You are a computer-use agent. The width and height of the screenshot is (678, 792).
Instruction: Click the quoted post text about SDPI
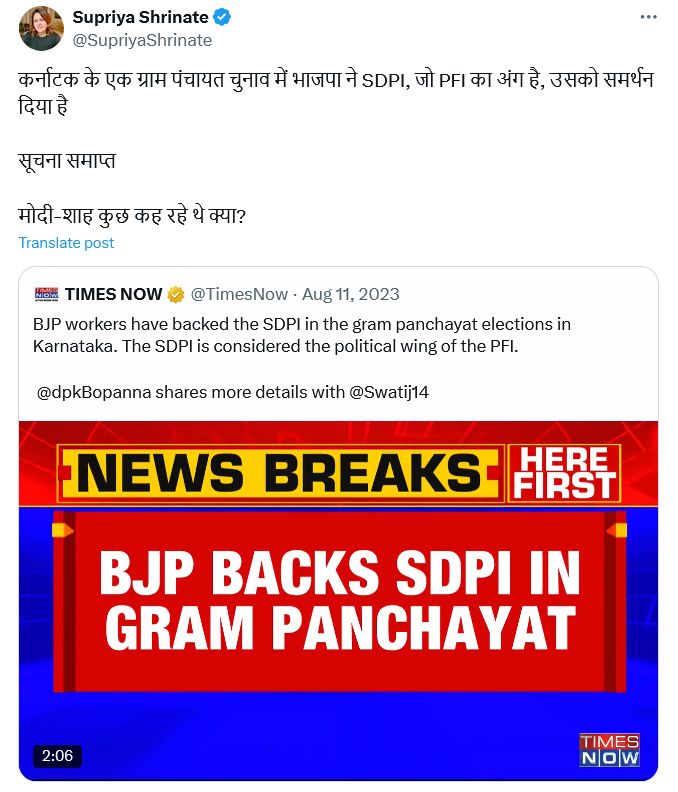pyautogui.click(x=302, y=335)
